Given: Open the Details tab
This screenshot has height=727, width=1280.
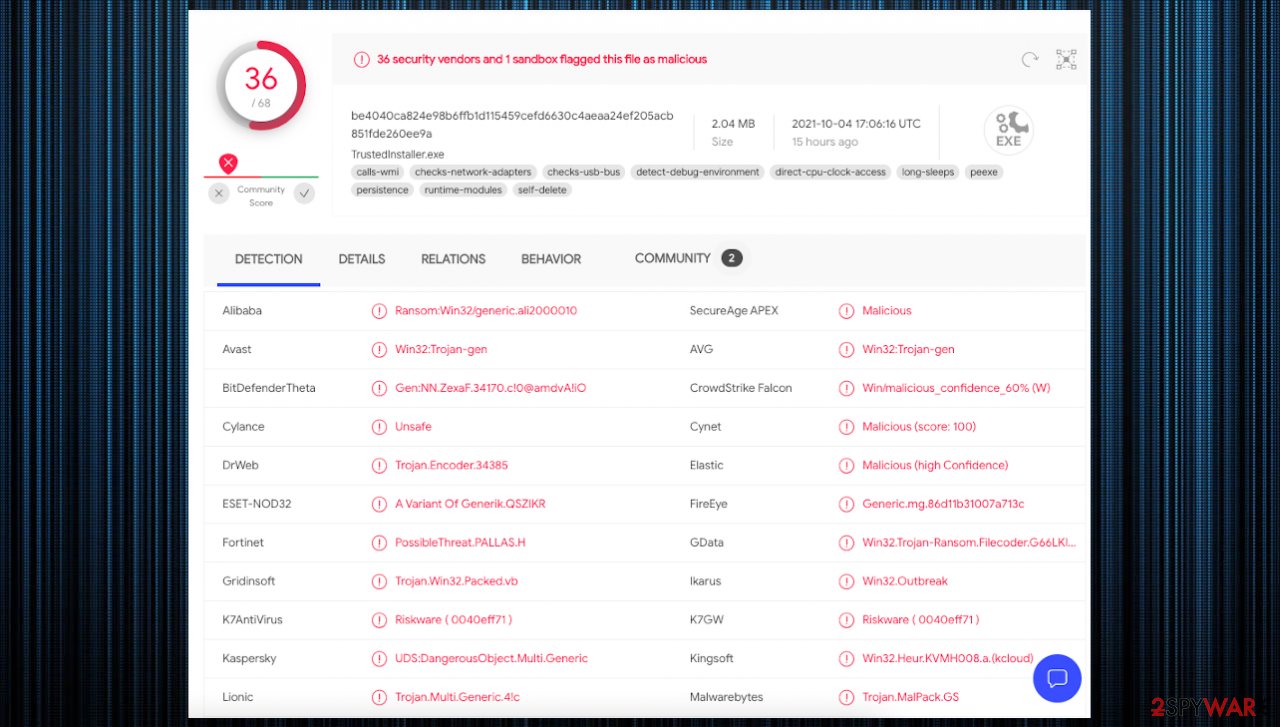Looking at the screenshot, I should [x=362, y=259].
